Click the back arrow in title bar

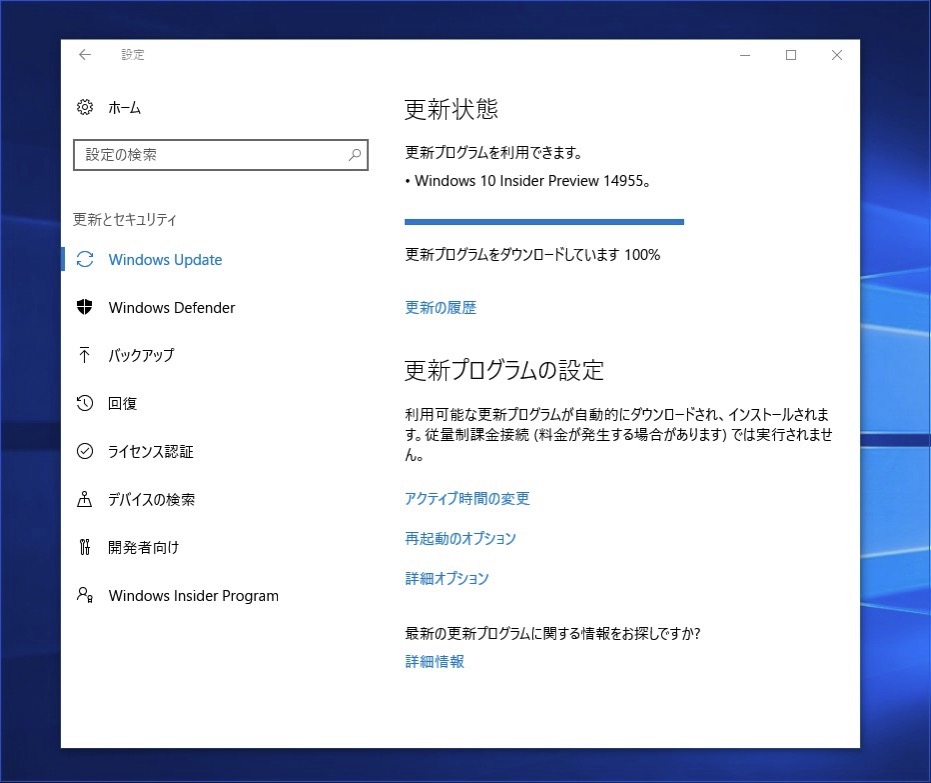click(x=85, y=55)
